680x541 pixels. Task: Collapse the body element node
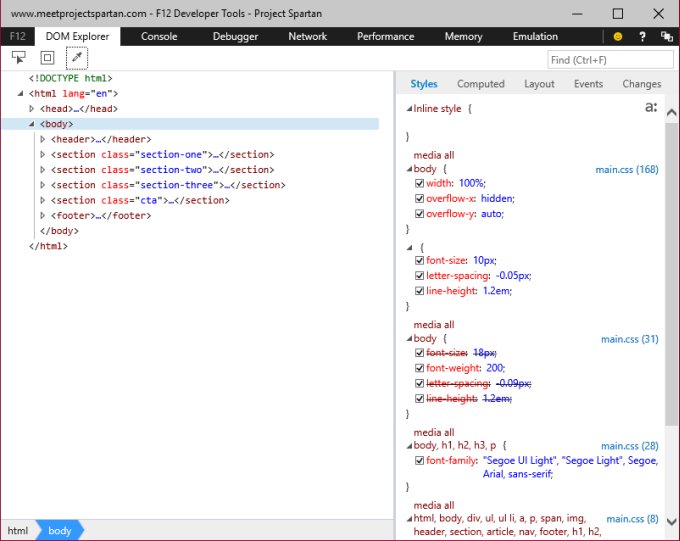click(31, 124)
